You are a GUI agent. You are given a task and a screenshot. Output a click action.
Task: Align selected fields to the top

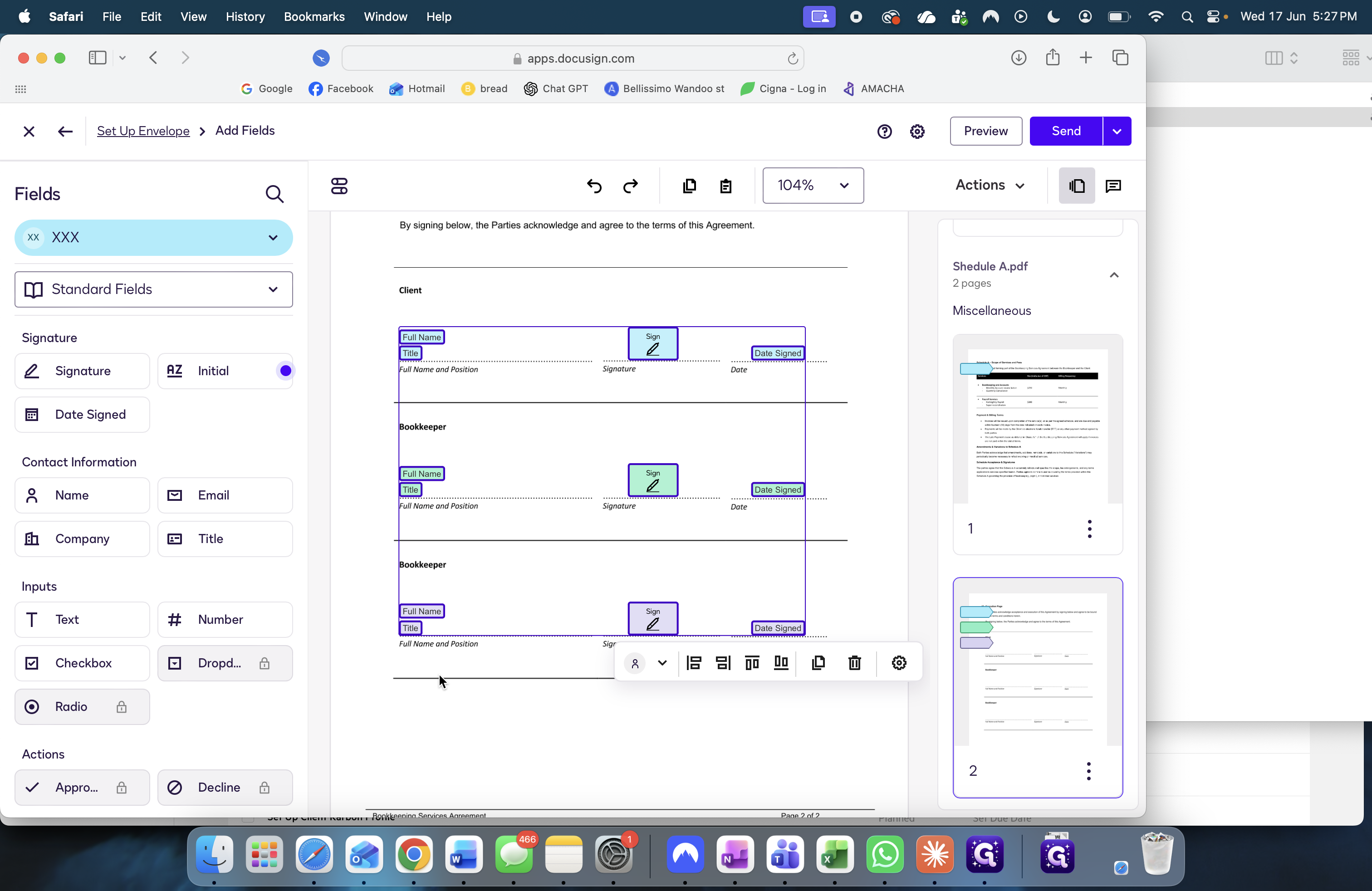coord(752,663)
